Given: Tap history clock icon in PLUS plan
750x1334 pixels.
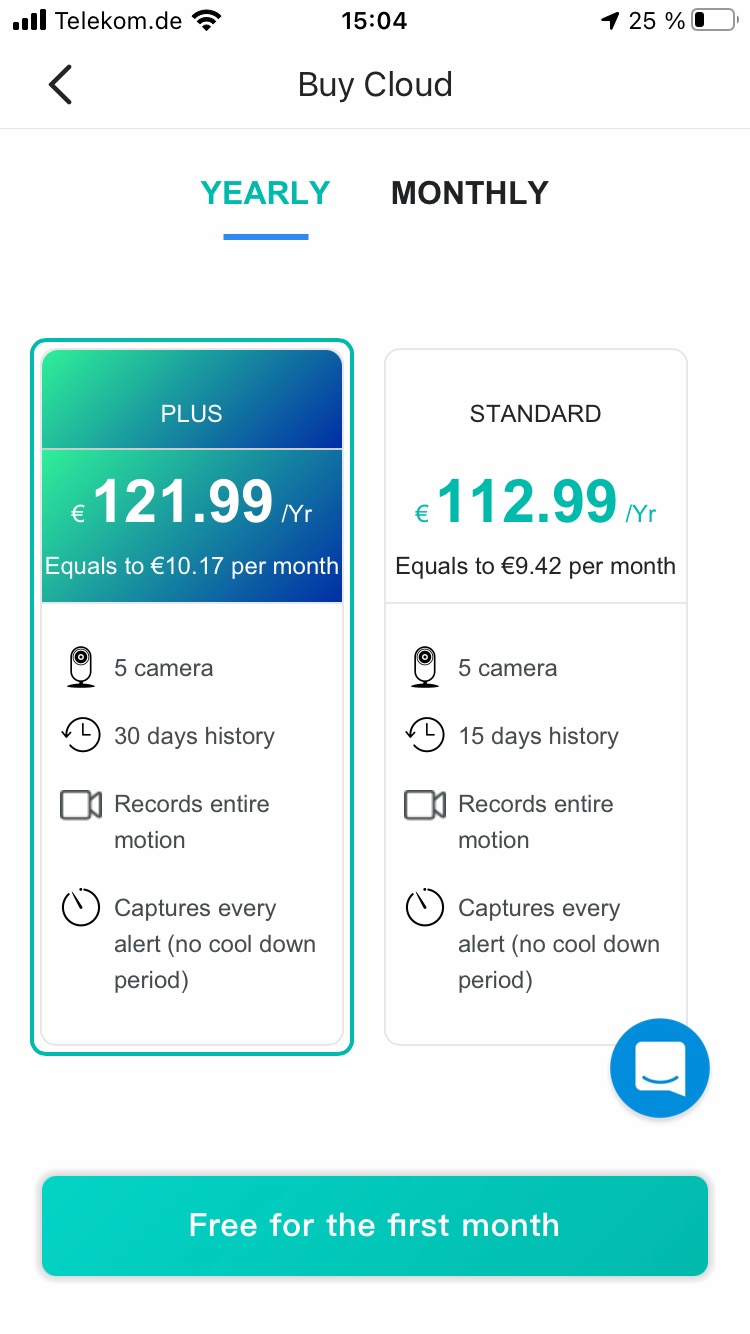Looking at the screenshot, I should click(x=81, y=735).
